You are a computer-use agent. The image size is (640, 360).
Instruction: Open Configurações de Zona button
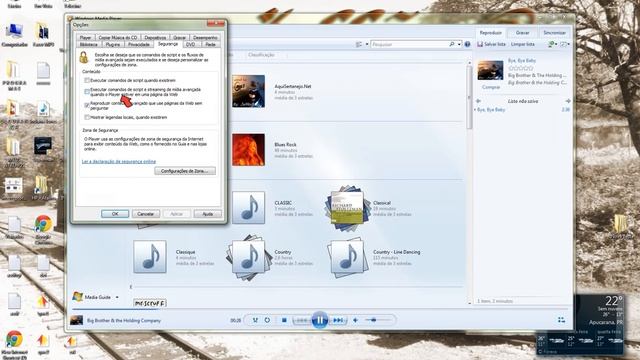pyautogui.click(x=185, y=171)
